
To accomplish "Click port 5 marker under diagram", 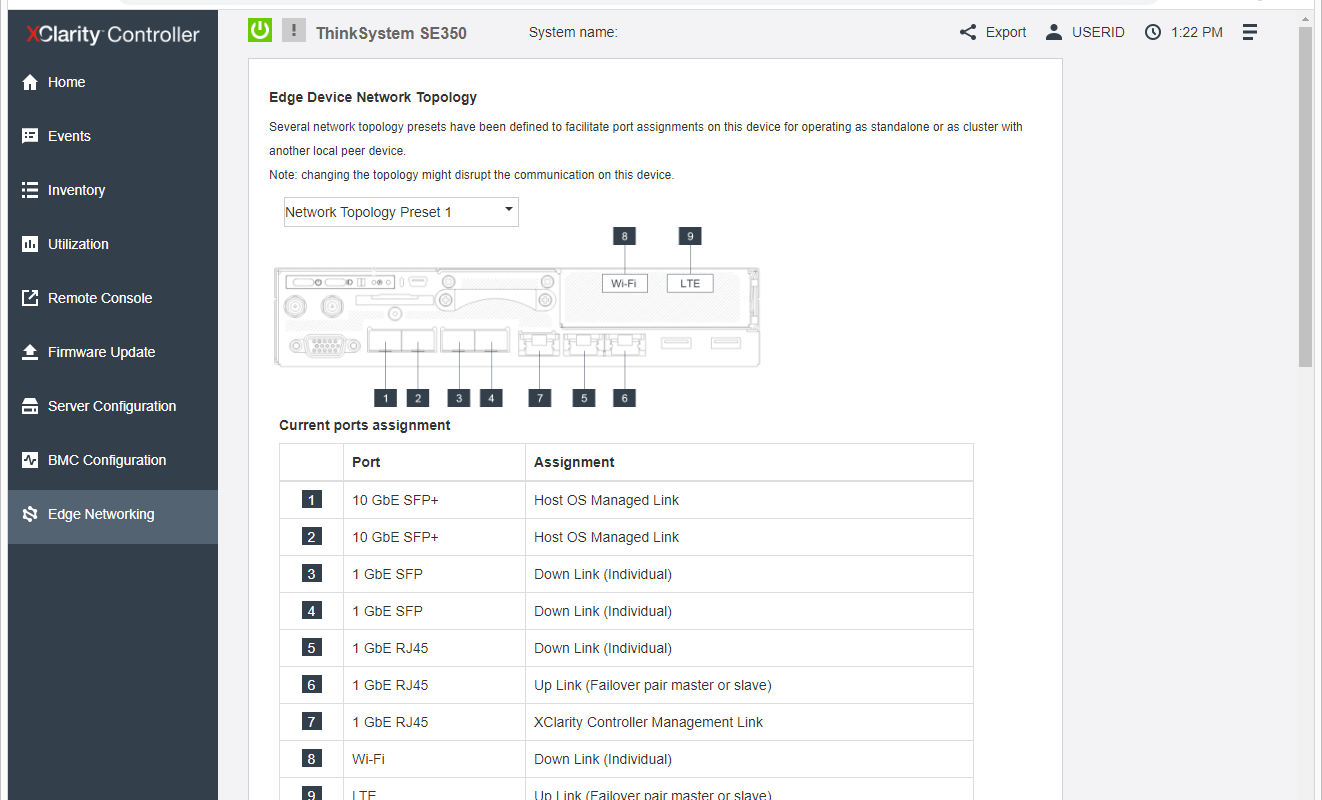I will [x=583, y=398].
